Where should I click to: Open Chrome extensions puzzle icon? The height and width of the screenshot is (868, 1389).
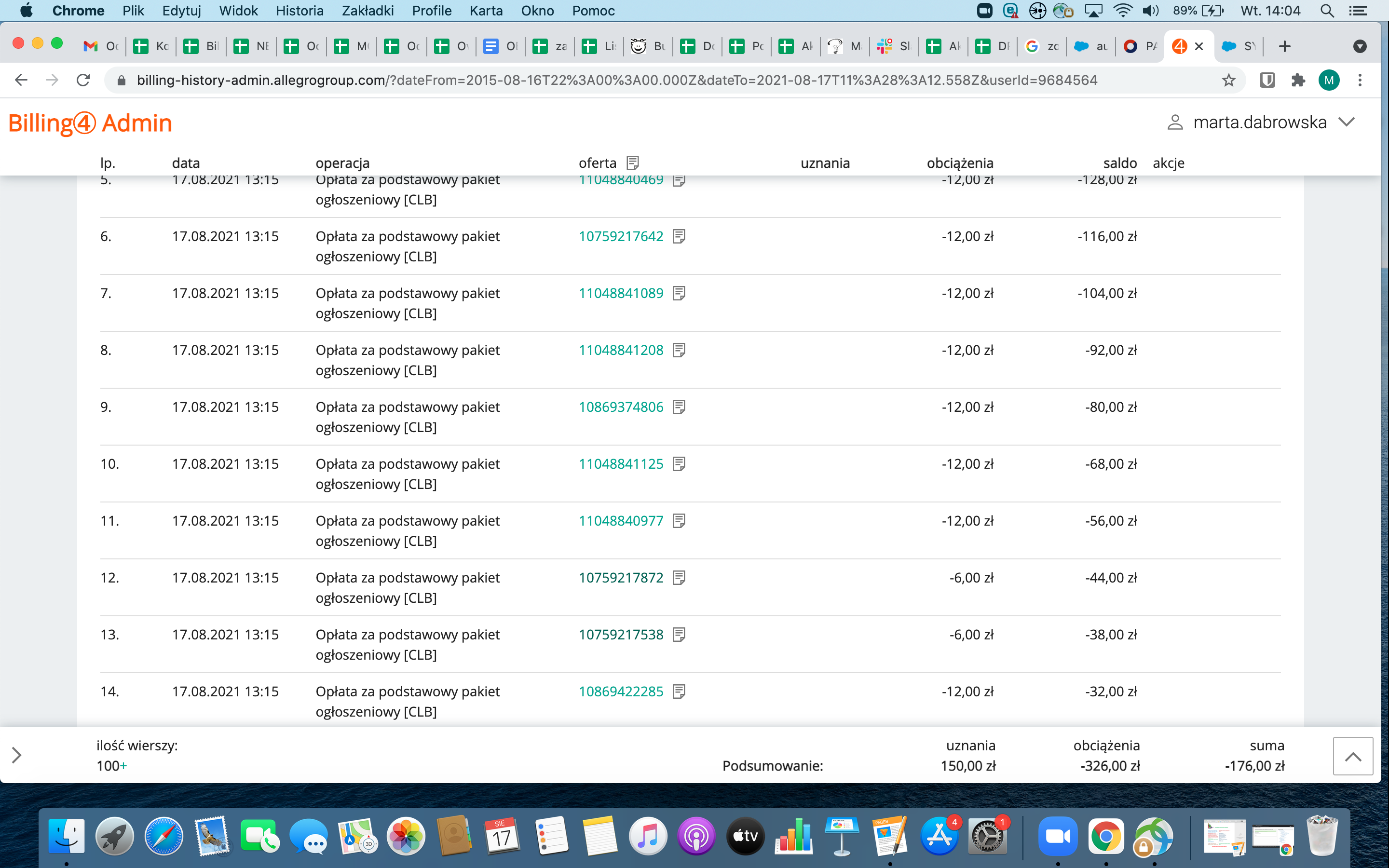(1298, 81)
